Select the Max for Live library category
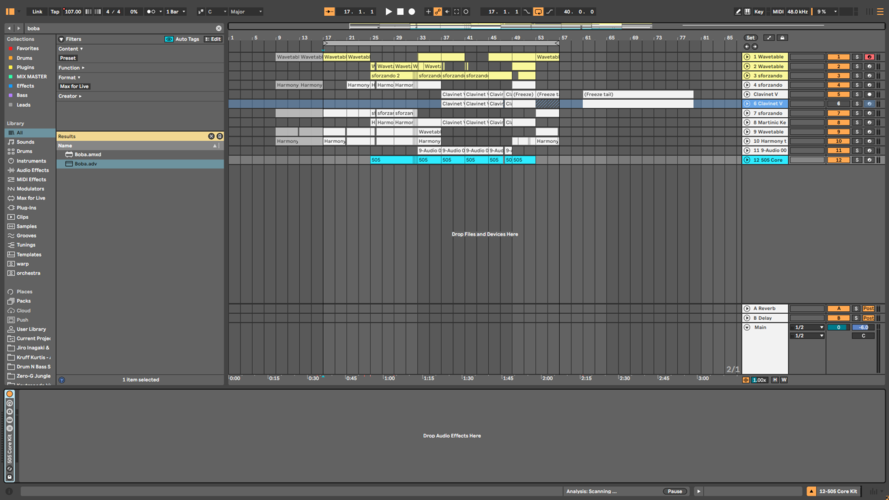Image resolution: width=889 pixels, height=500 pixels. click(x=32, y=198)
